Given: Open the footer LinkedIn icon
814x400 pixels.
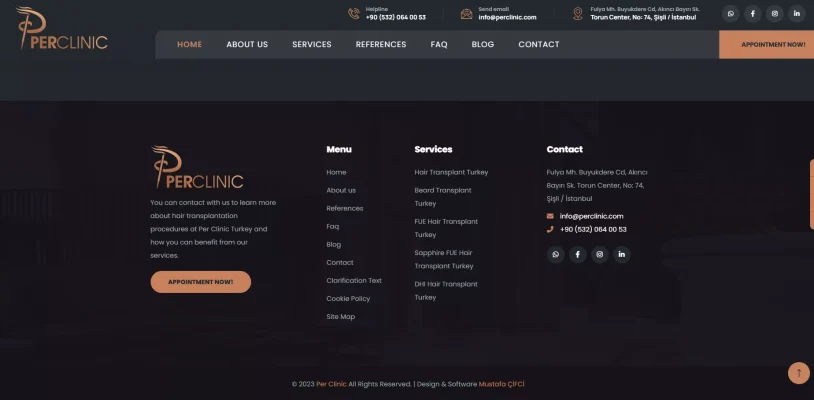Looking at the screenshot, I should (621, 254).
